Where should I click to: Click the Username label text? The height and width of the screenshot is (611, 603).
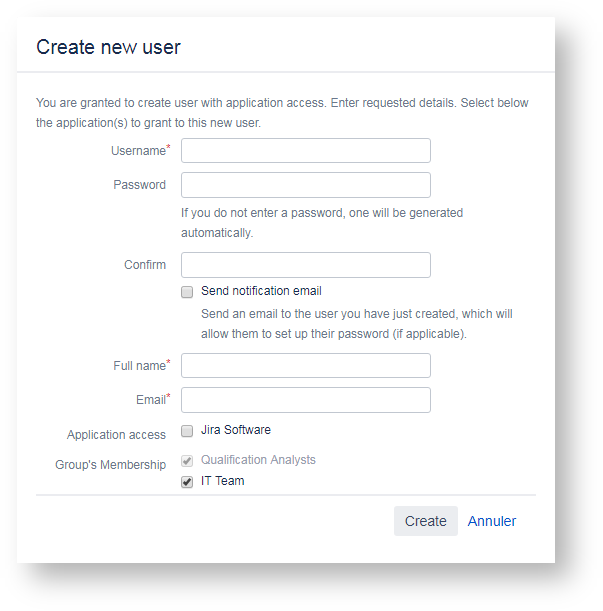[138, 151]
